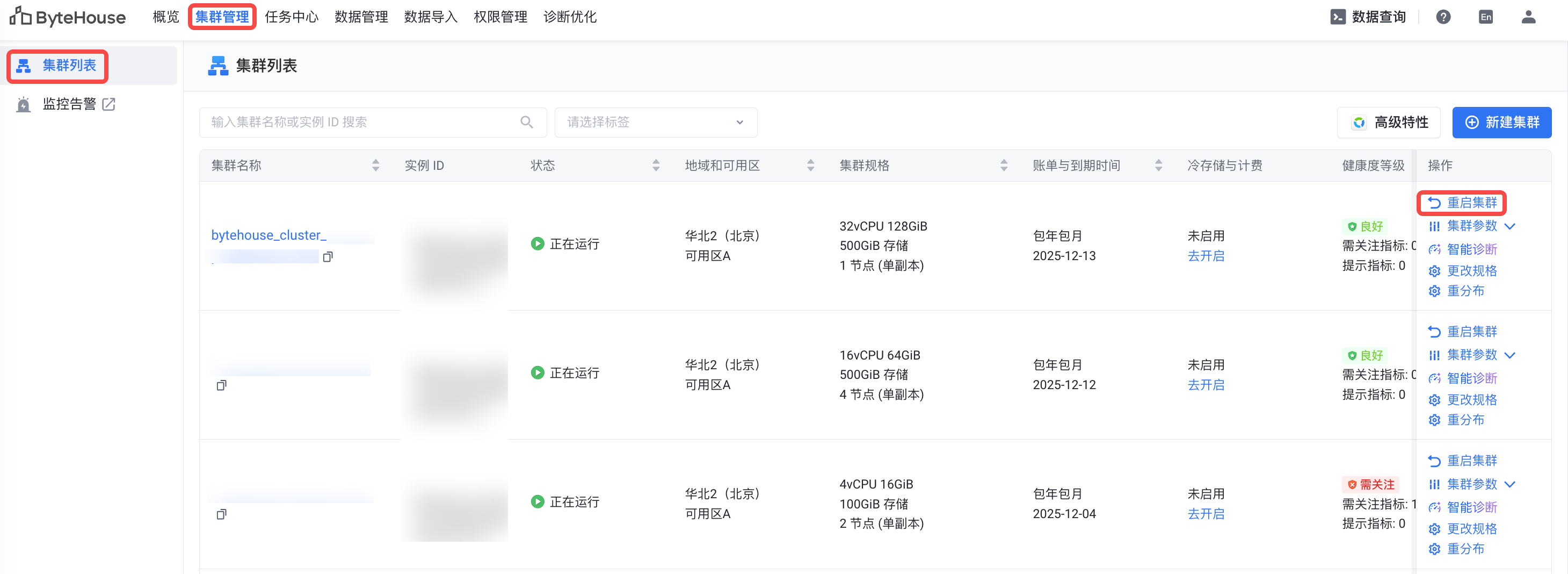Click 重启集群 for the first cluster
The image size is (1568, 574).
tap(1462, 203)
